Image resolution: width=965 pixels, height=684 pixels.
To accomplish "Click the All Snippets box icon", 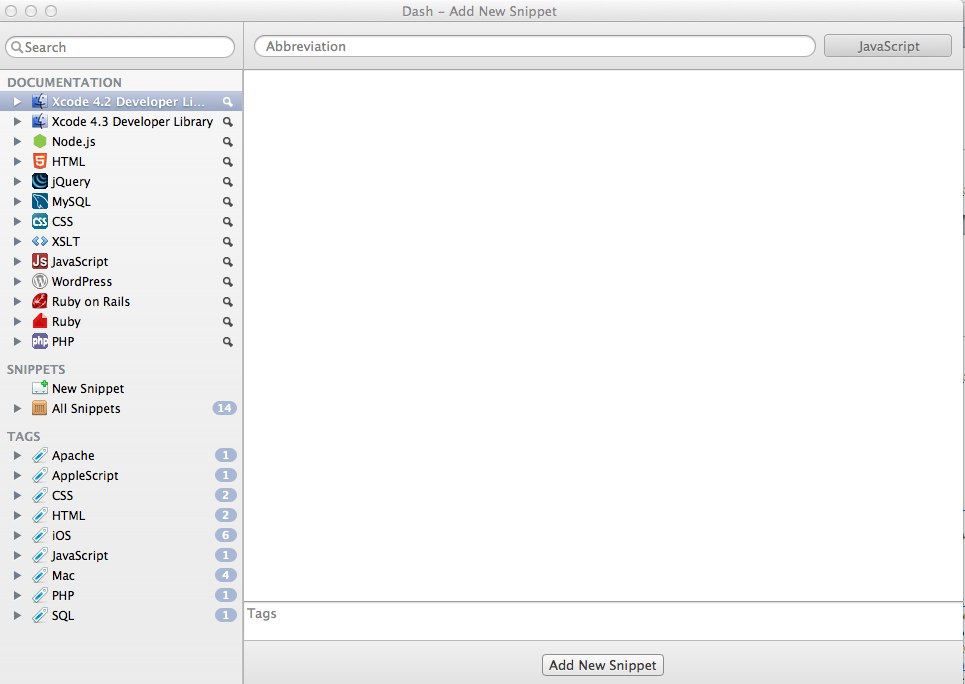I will click(x=40, y=408).
